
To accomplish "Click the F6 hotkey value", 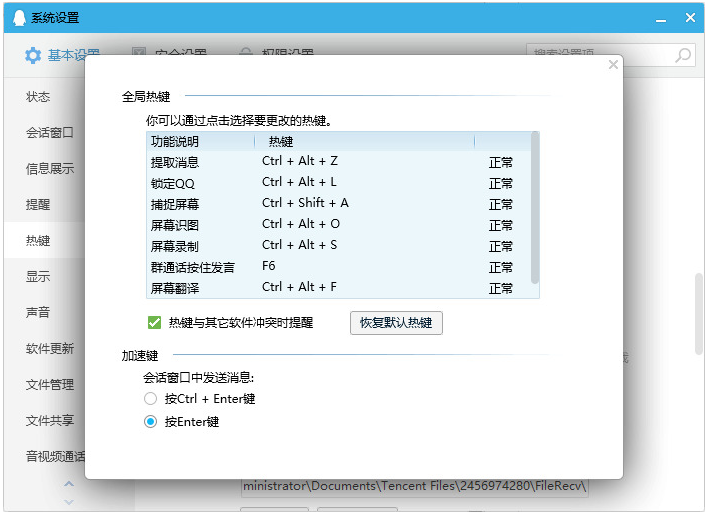I will (269, 266).
